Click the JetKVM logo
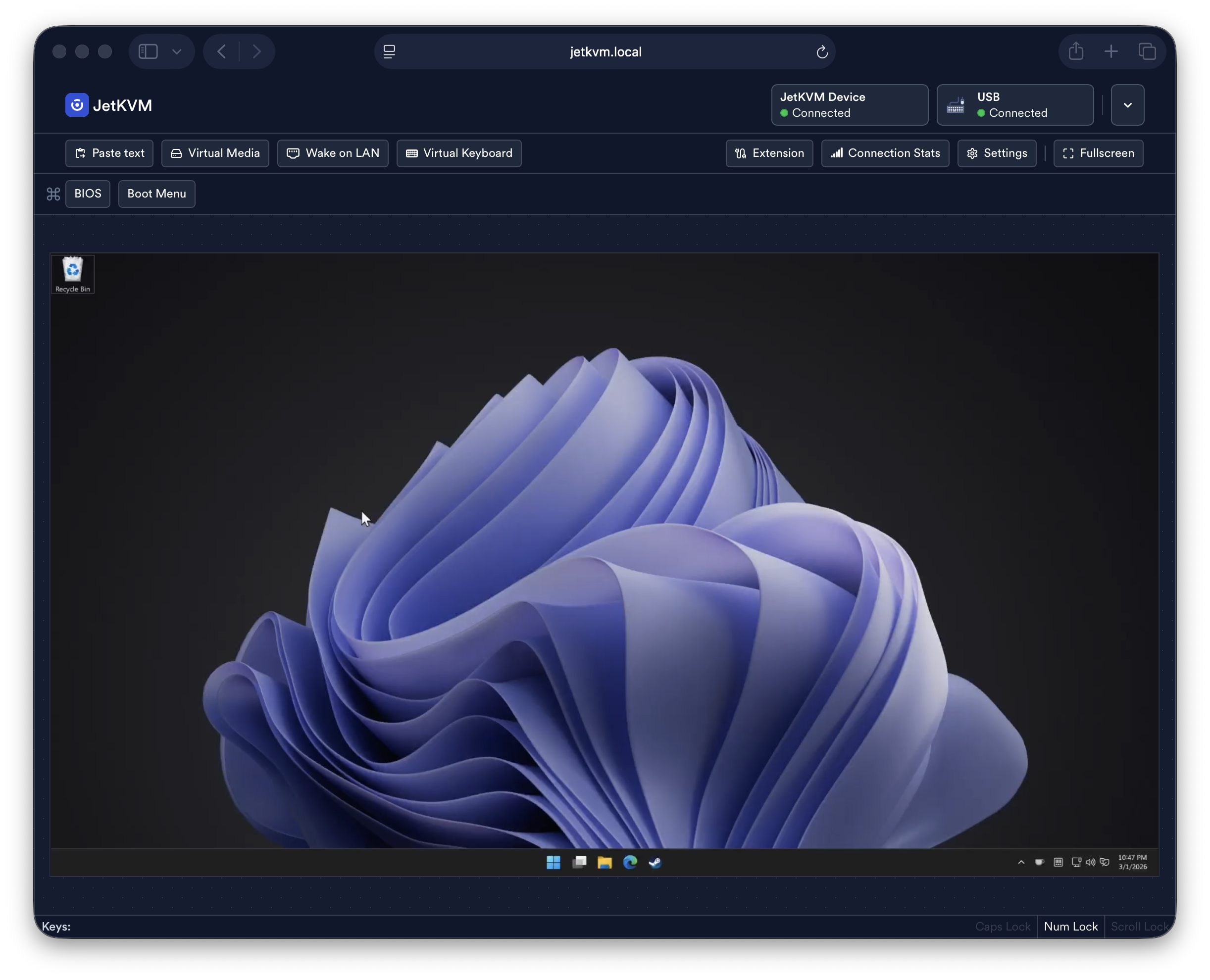The width and height of the screenshot is (1210, 980). coord(109,105)
